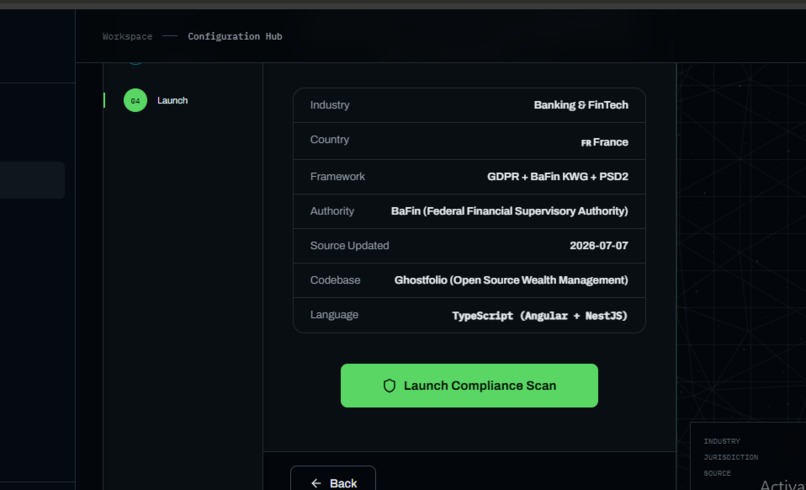Click the value GDPR + BaFin KWG + PSD2
Screen dimensions: 806x490
[558, 176]
